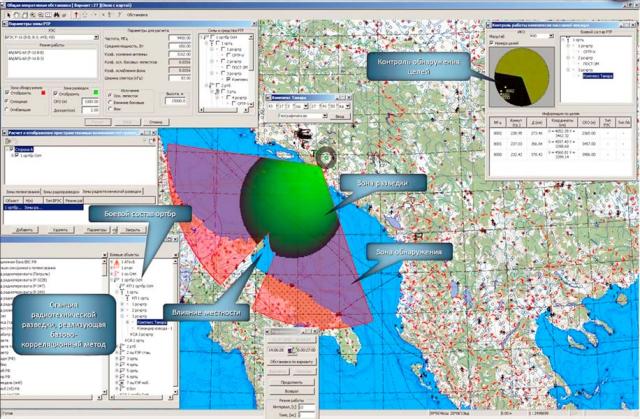Switch to the Зоны радиоразведки tab
This screenshot has height=419, width=640.
61,191
